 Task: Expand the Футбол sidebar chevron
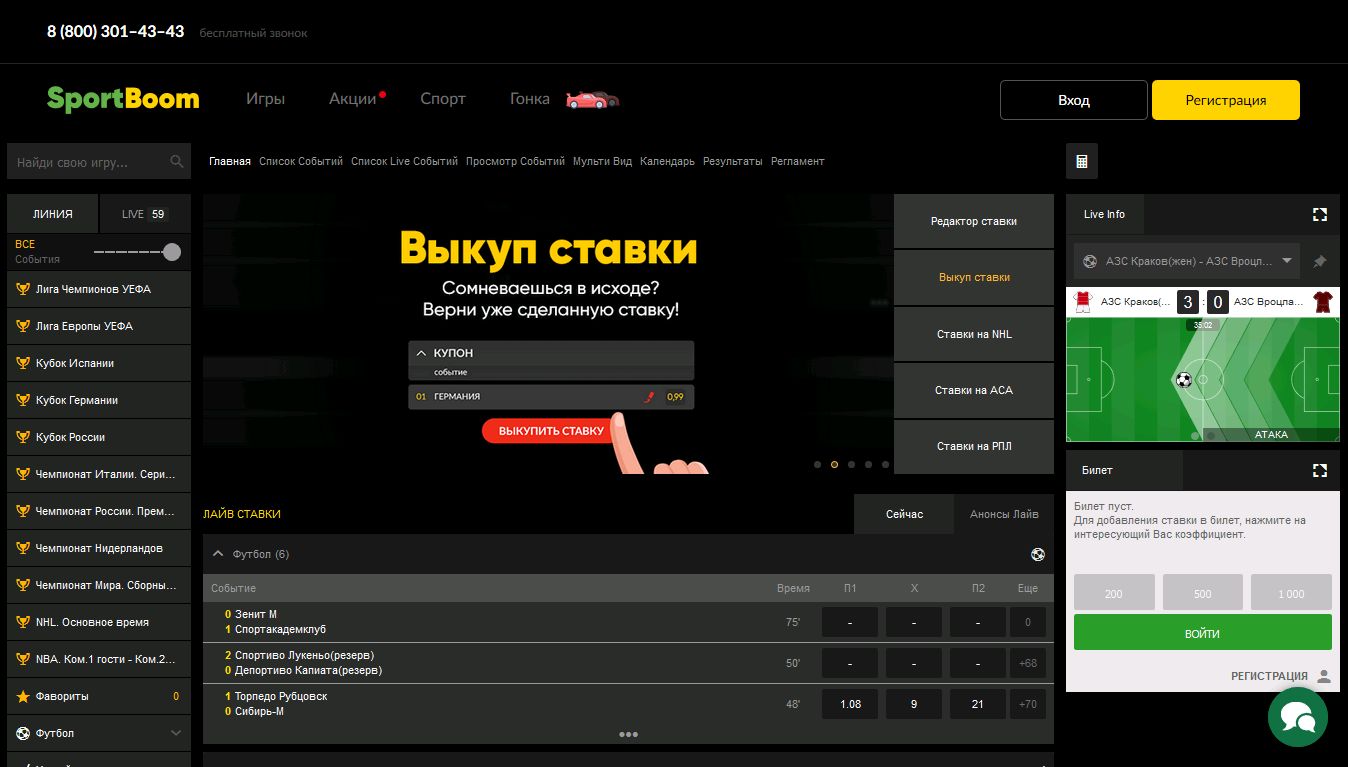click(x=176, y=733)
